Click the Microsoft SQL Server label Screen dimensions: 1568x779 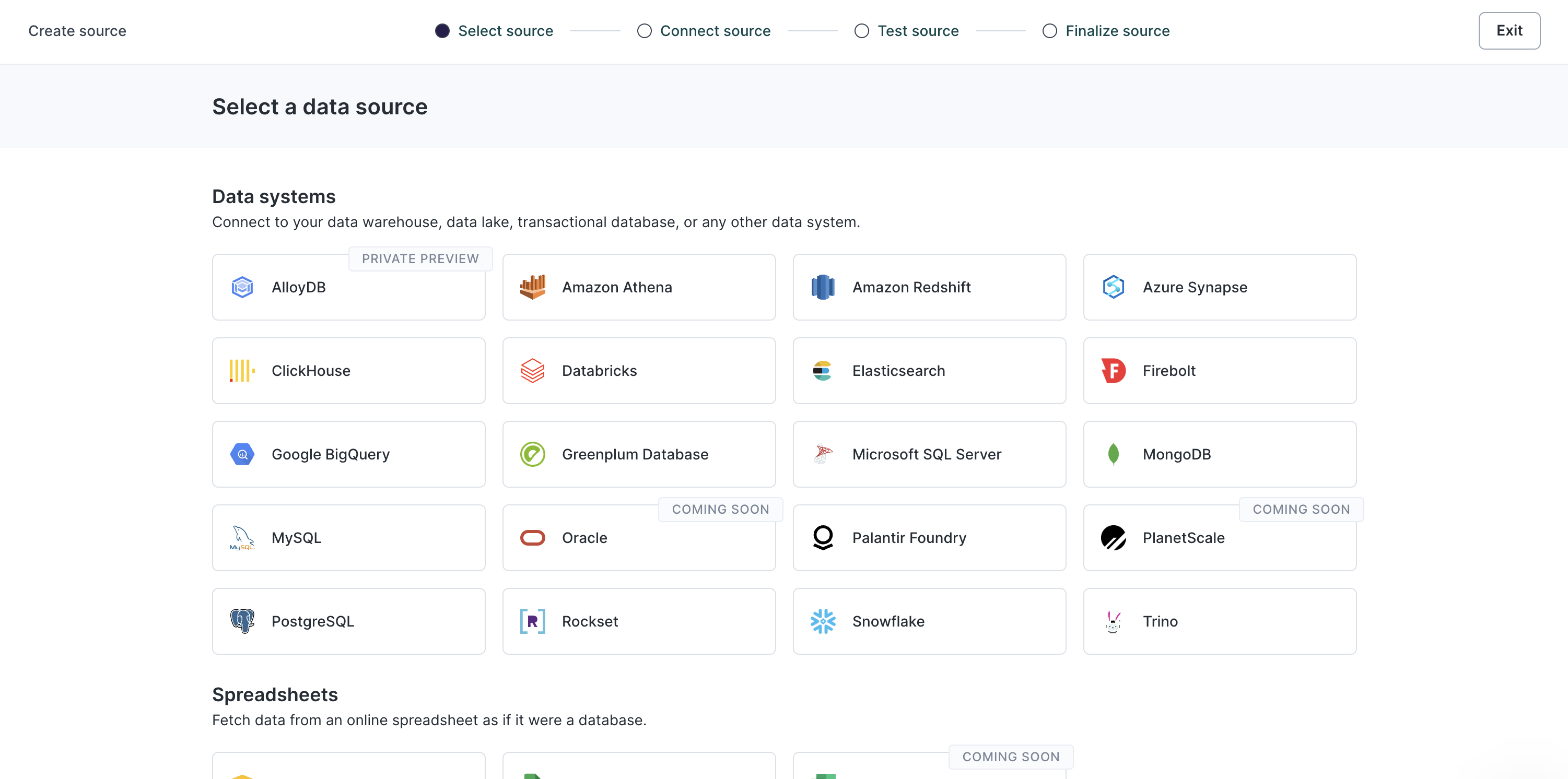point(927,454)
